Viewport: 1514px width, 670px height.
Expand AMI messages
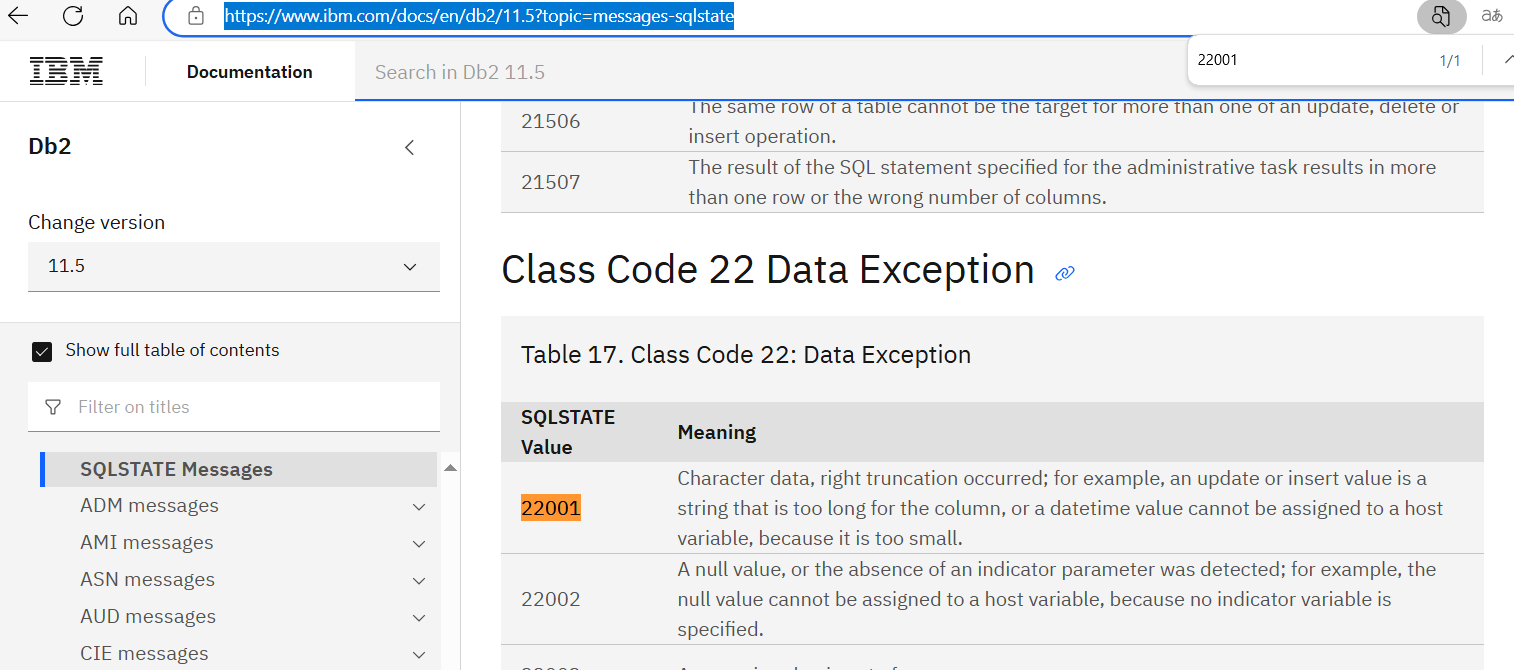click(x=419, y=544)
